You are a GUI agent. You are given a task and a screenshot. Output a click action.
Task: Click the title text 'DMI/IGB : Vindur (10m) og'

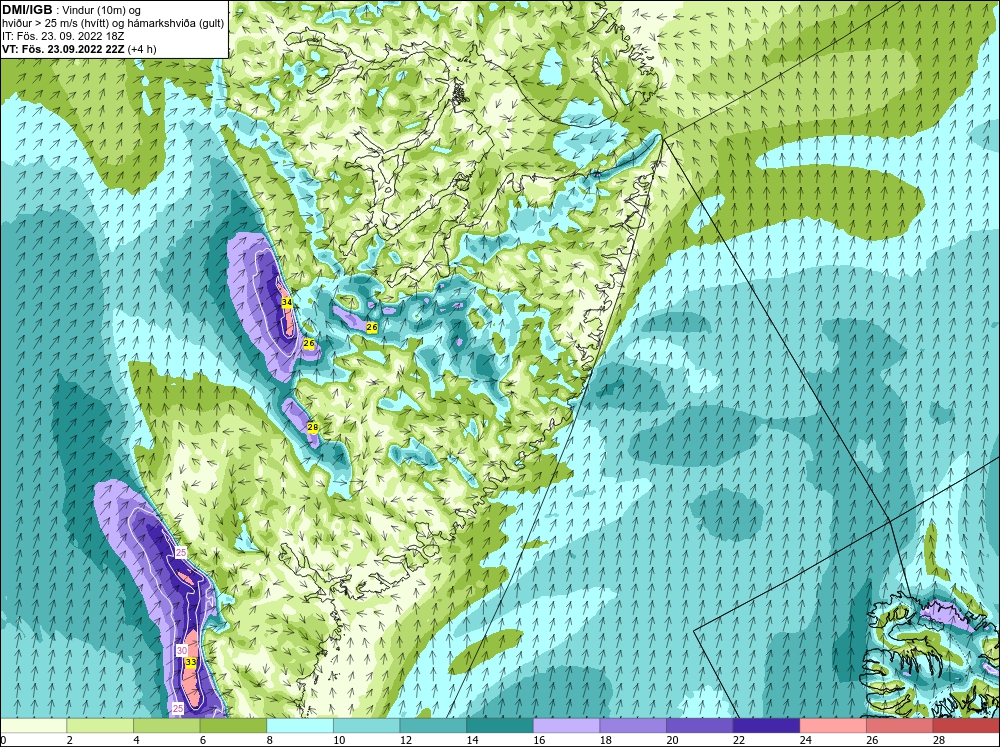71,10
